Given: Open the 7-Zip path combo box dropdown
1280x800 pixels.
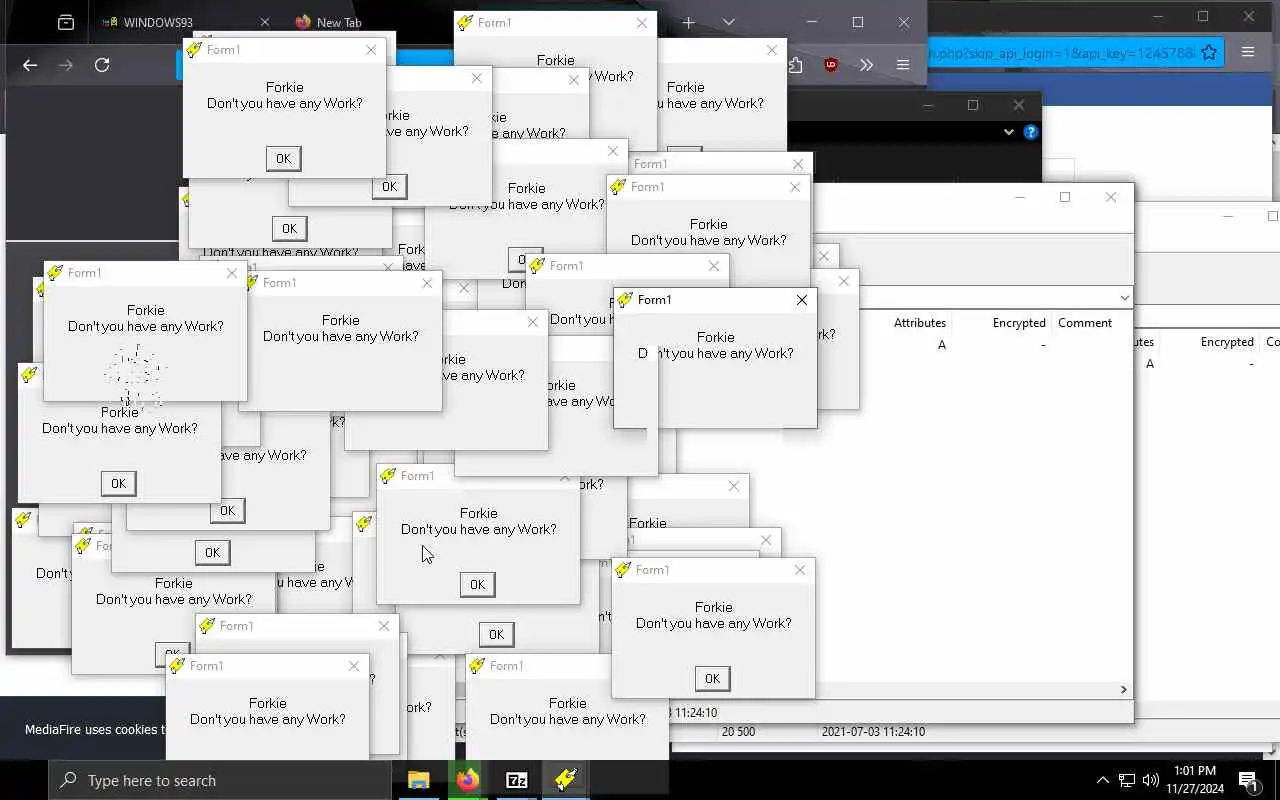Looking at the screenshot, I should pos(1125,298).
